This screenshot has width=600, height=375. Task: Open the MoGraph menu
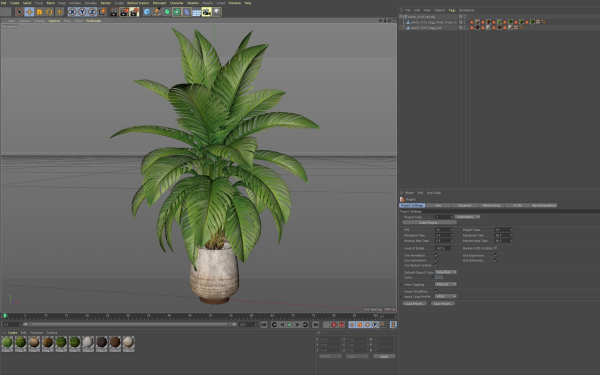[x=159, y=3]
